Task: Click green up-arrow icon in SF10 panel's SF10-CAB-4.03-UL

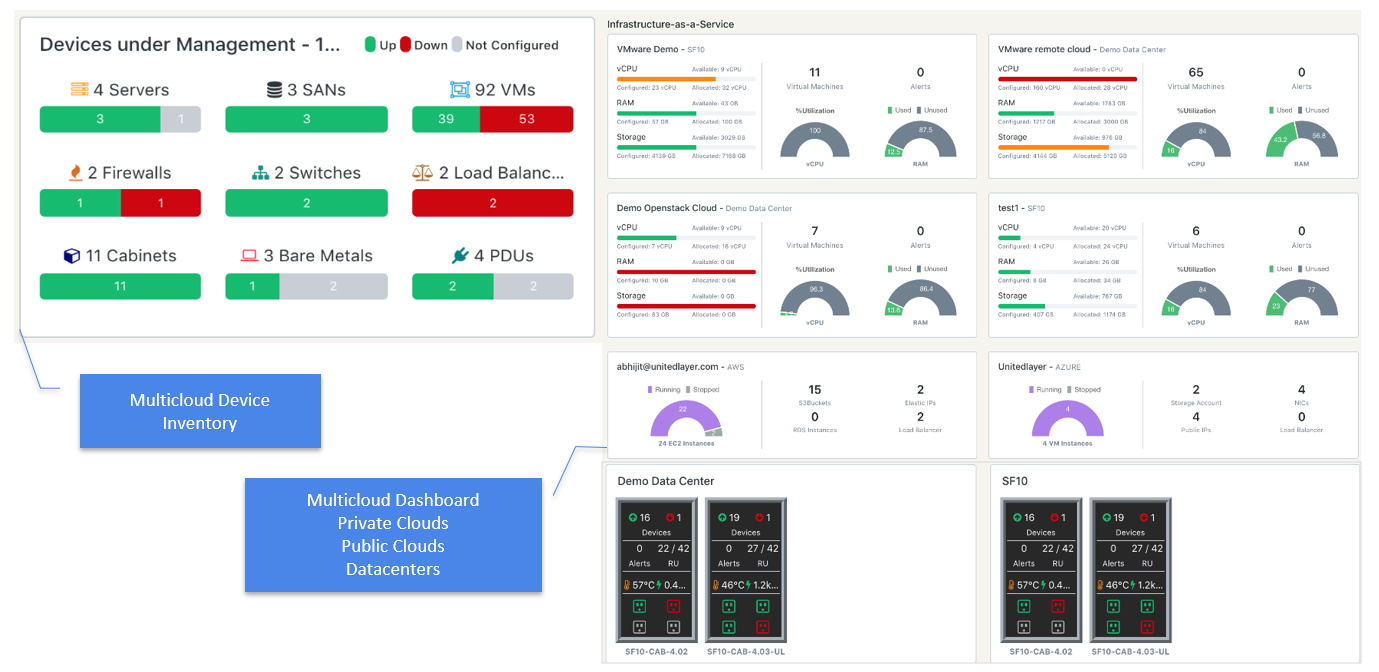Action: (x=1106, y=518)
